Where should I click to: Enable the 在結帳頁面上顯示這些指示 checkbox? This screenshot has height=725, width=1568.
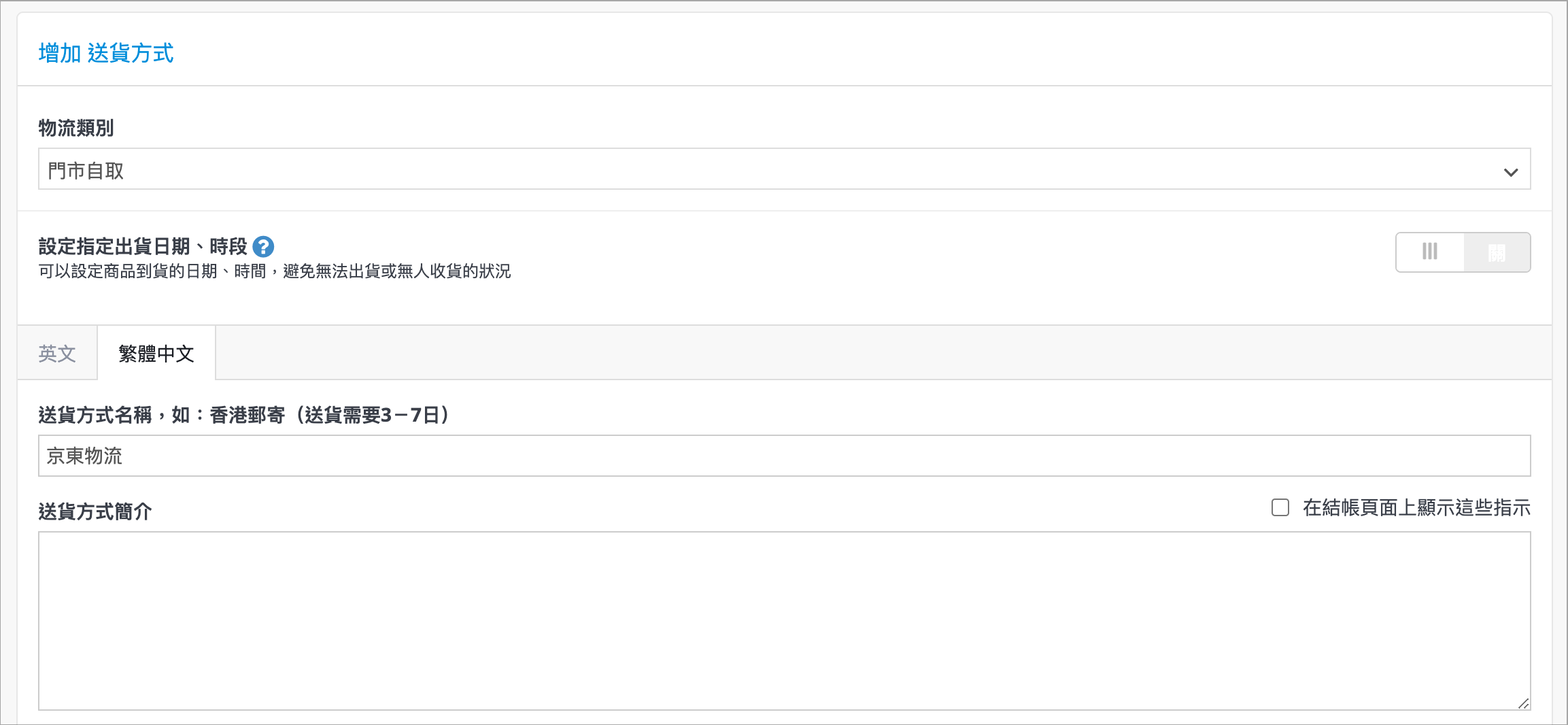tap(1280, 507)
